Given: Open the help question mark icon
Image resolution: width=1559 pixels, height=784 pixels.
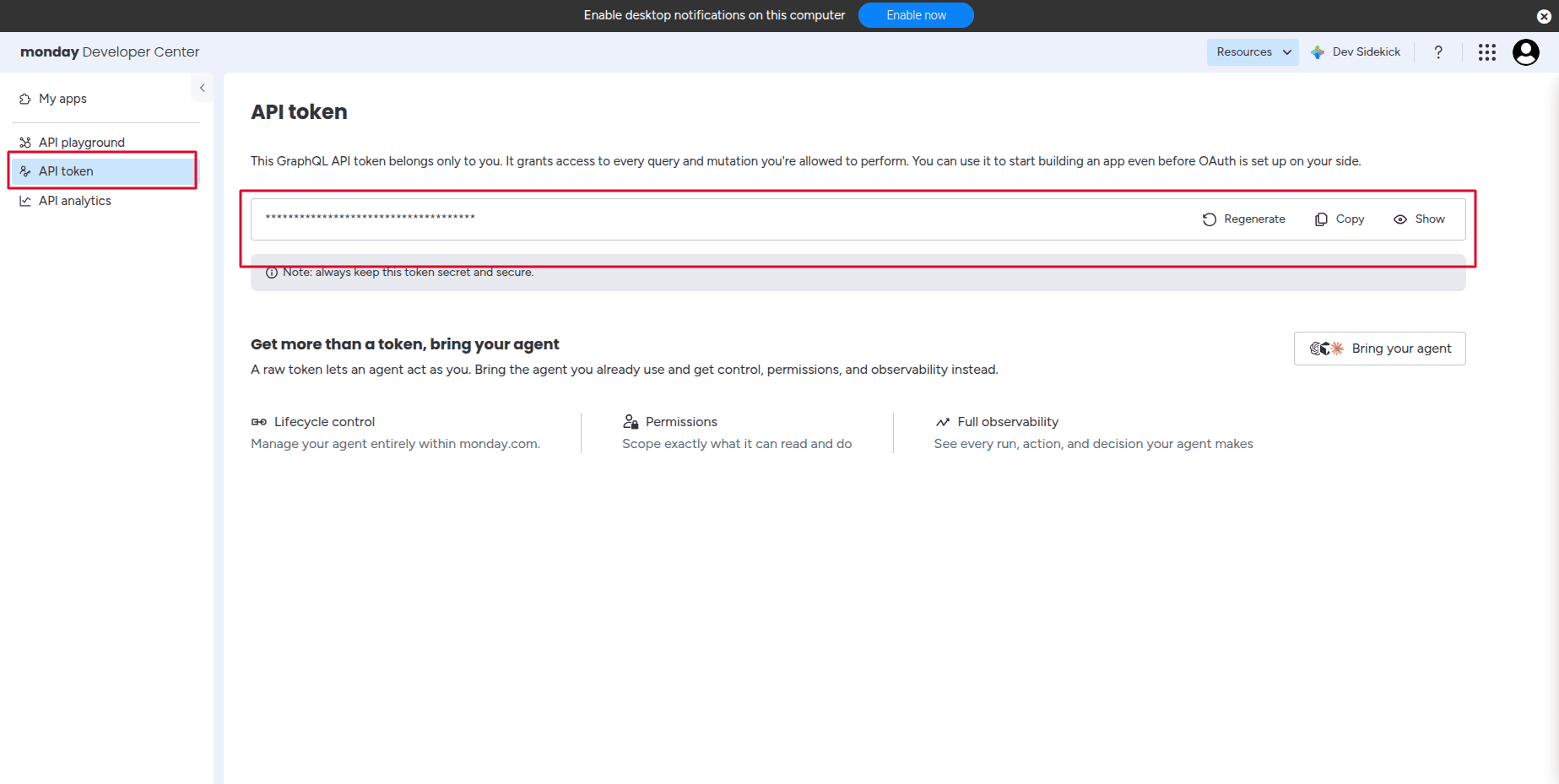Looking at the screenshot, I should 1438,52.
